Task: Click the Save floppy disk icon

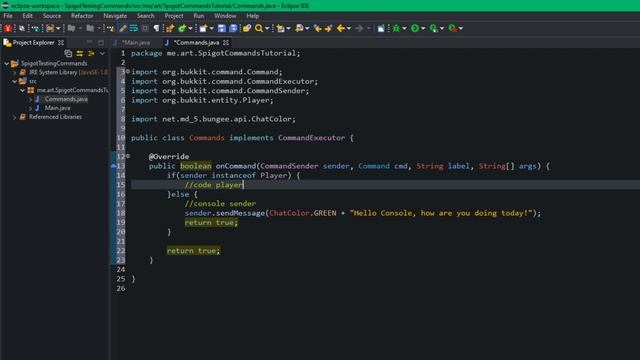Action: pyautogui.click(x=222, y=28)
